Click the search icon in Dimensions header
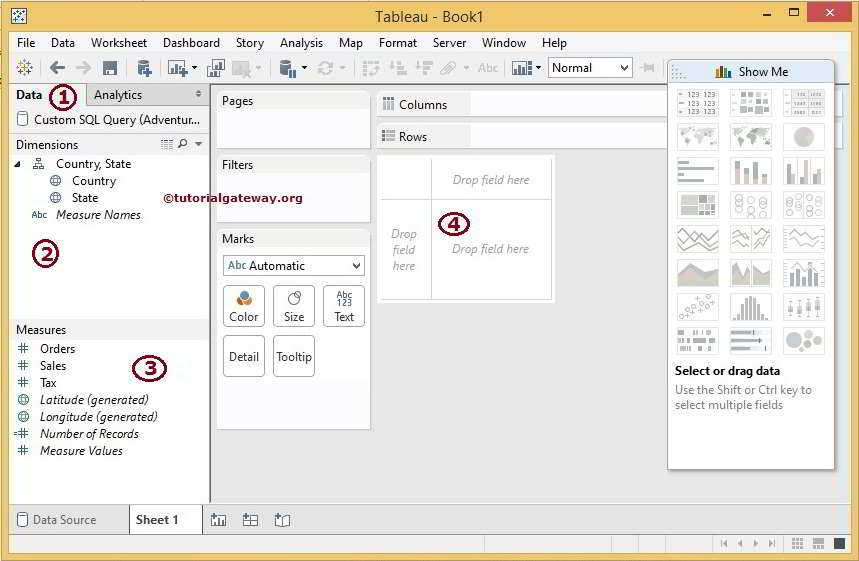 [182, 145]
